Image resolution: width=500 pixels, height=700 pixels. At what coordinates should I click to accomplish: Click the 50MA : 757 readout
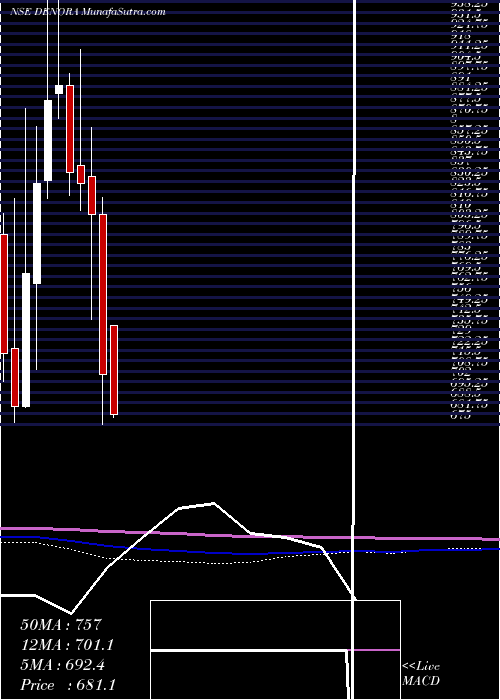[x=62, y=625]
